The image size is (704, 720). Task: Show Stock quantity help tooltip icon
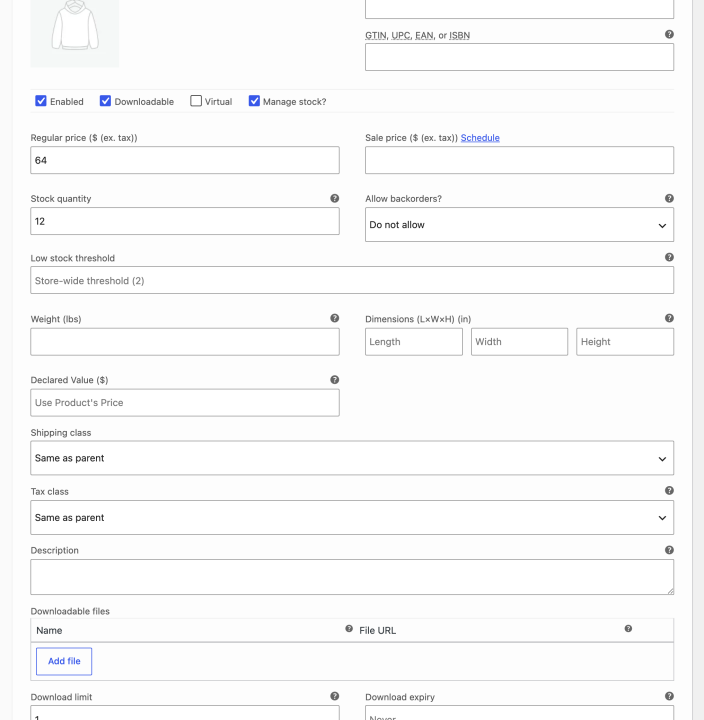click(x=334, y=198)
